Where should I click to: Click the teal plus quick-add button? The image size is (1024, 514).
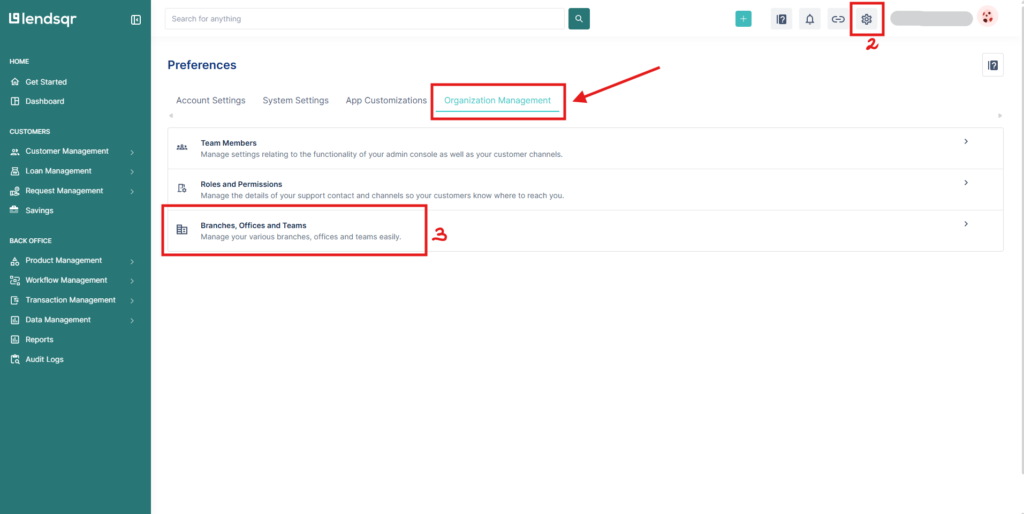pos(743,19)
